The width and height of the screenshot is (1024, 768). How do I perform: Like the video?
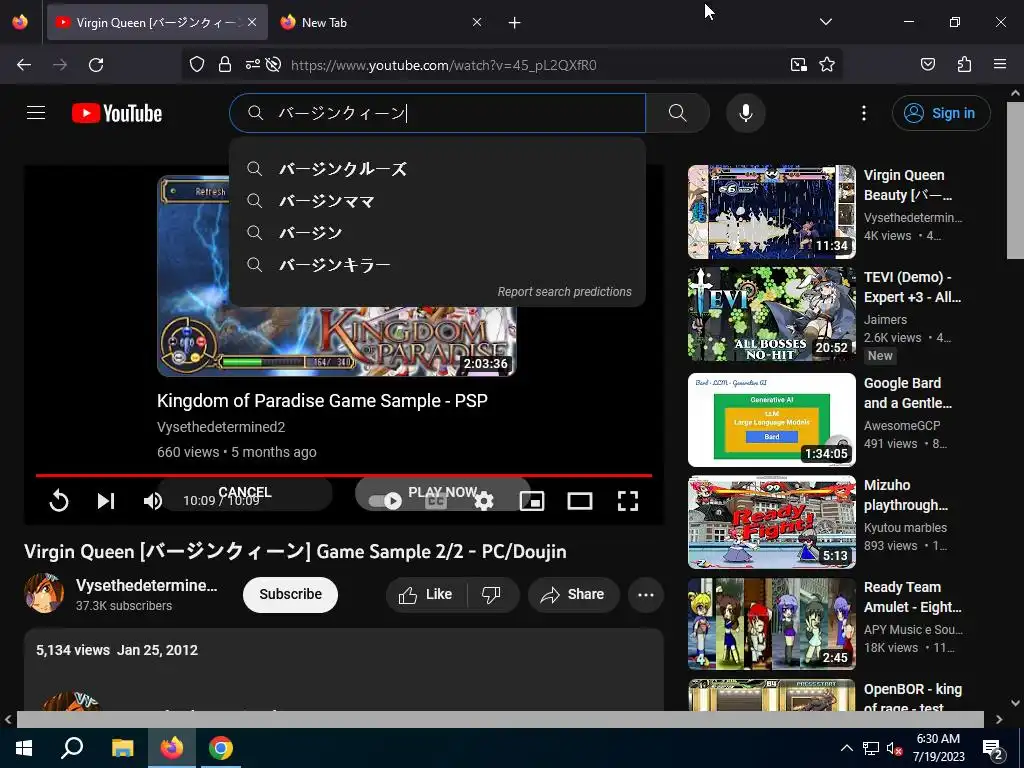[426, 594]
